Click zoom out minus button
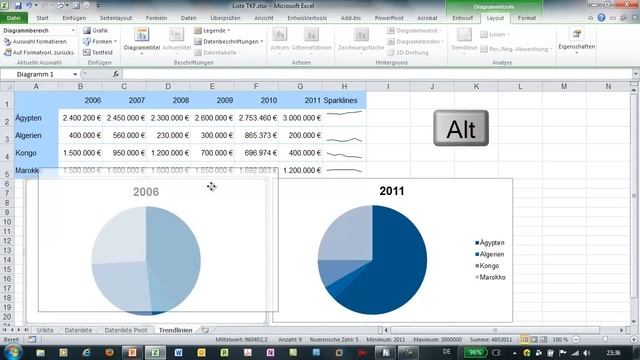The height and width of the screenshot is (360, 640). coord(576,339)
